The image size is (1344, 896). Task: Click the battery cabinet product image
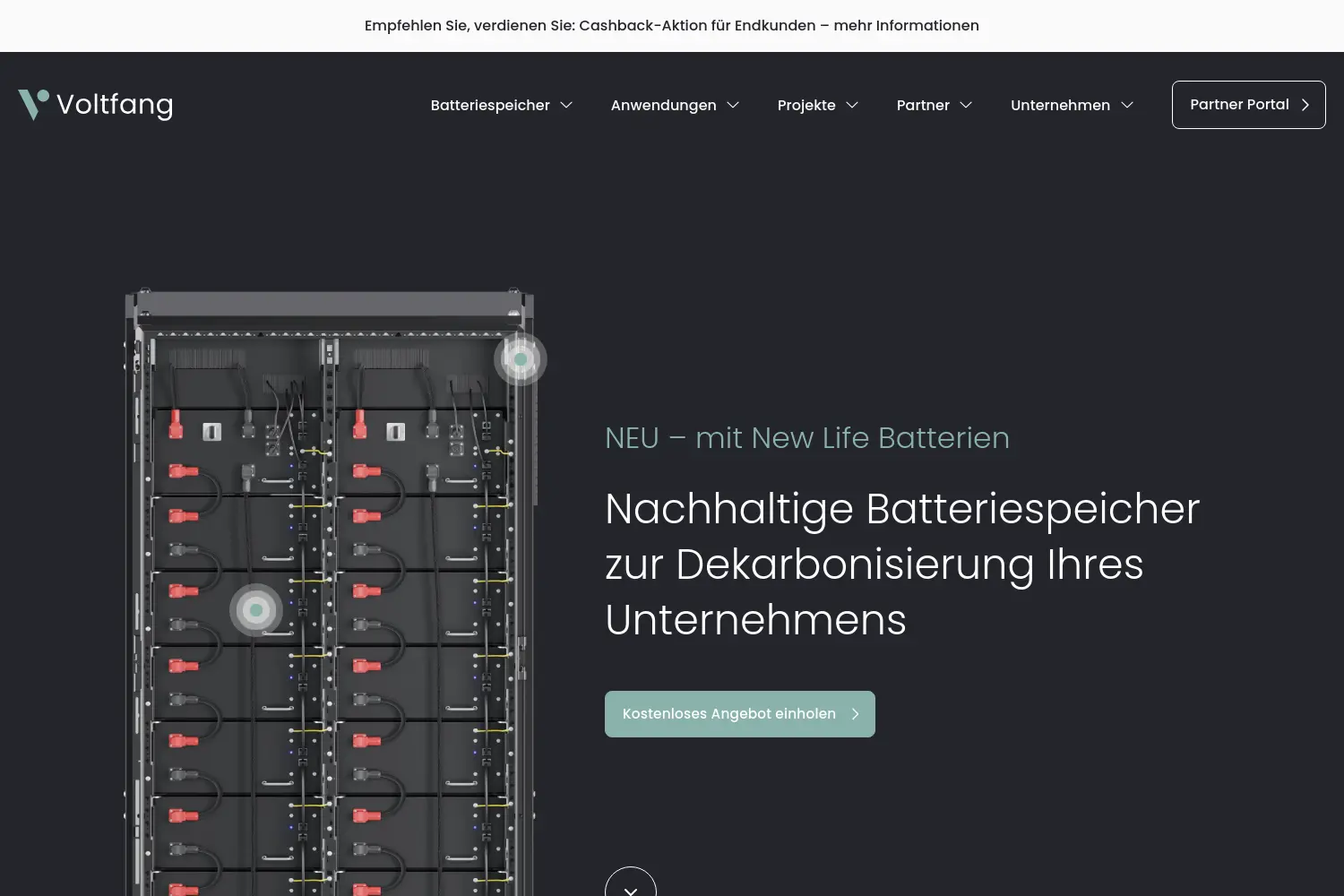coord(330,591)
